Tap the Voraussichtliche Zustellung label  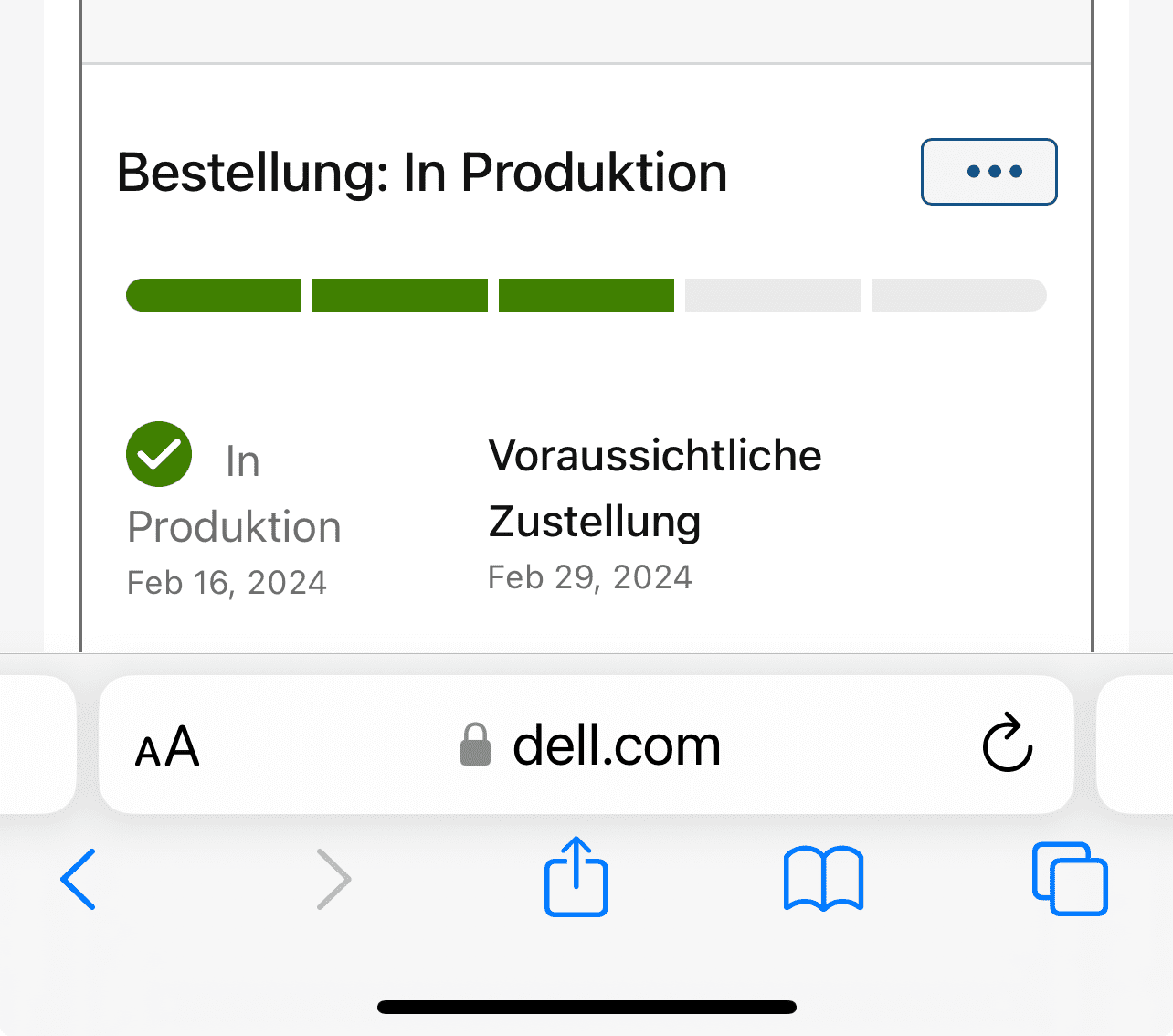[655, 488]
